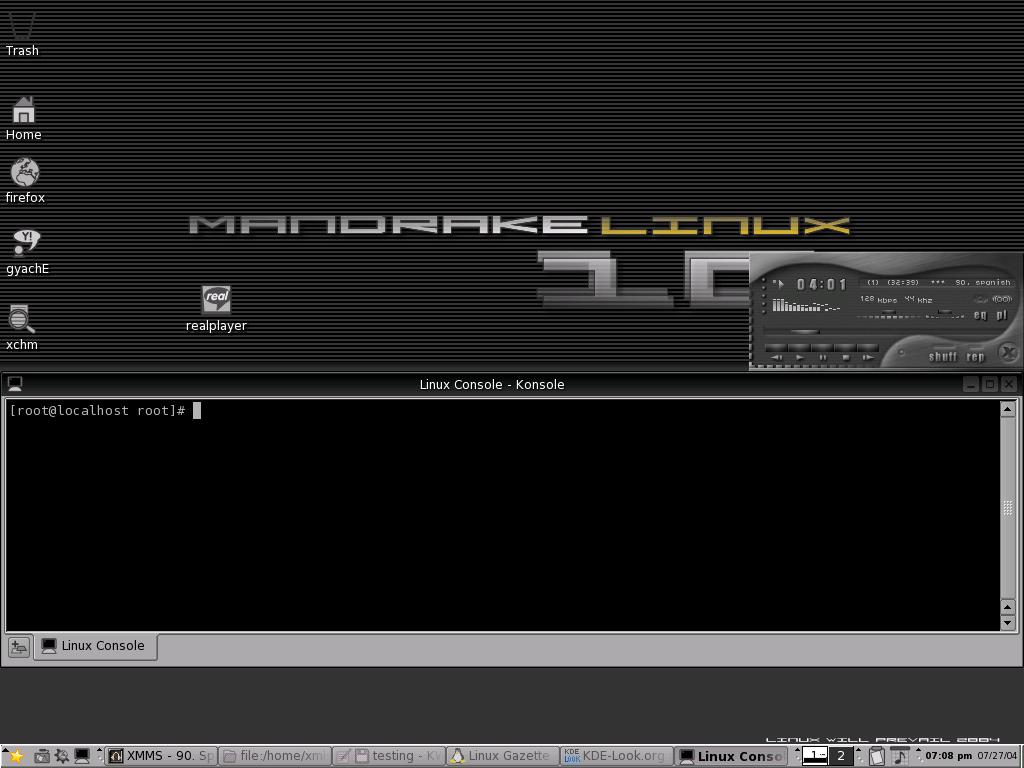Open the Konsole window menu icon
Viewport: 1024px width, 768px height.
pos(15,384)
